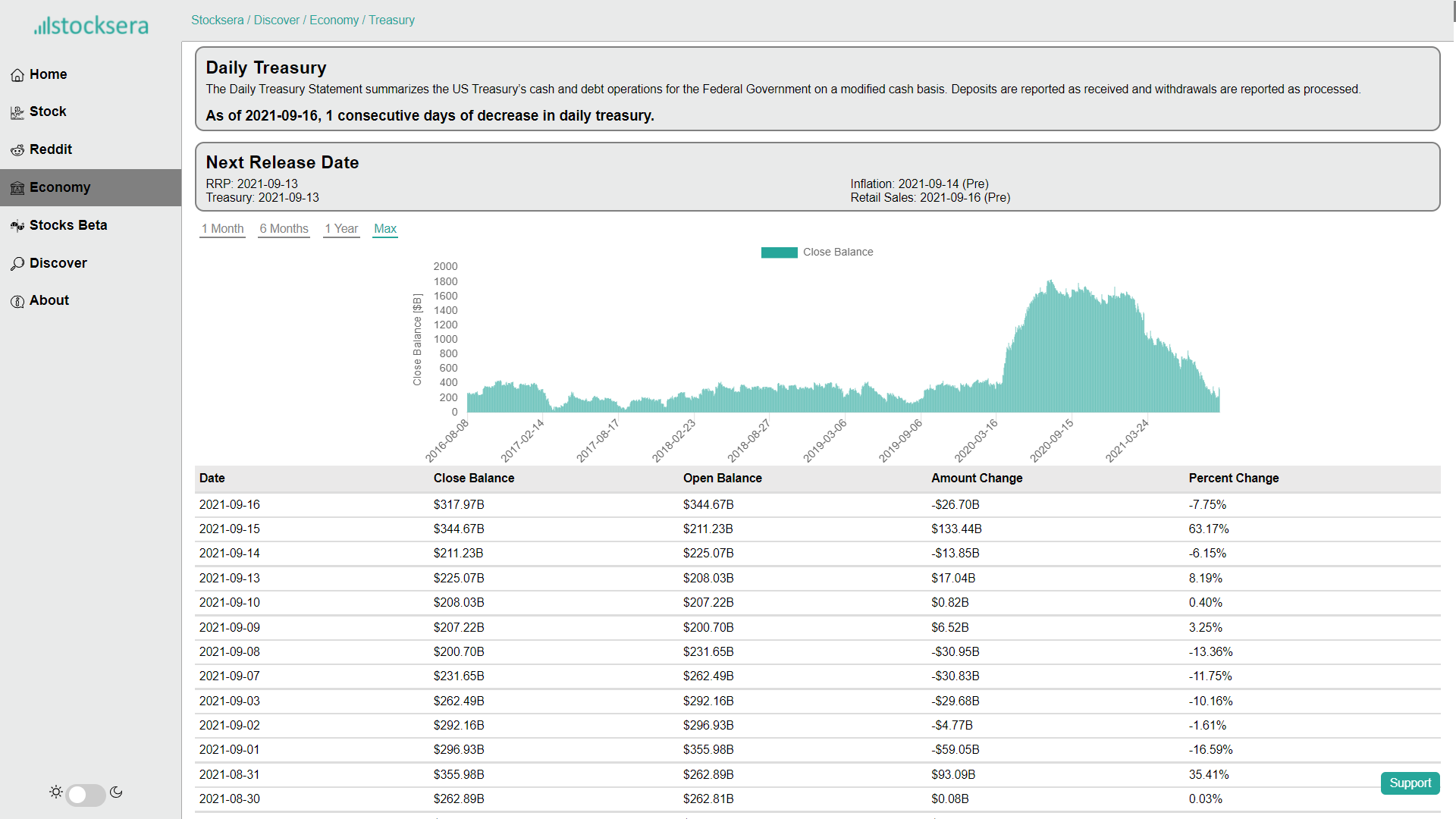Click the Economy bank building icon
This screenshot has height=819, width=1456.
[x=17, y=188]
